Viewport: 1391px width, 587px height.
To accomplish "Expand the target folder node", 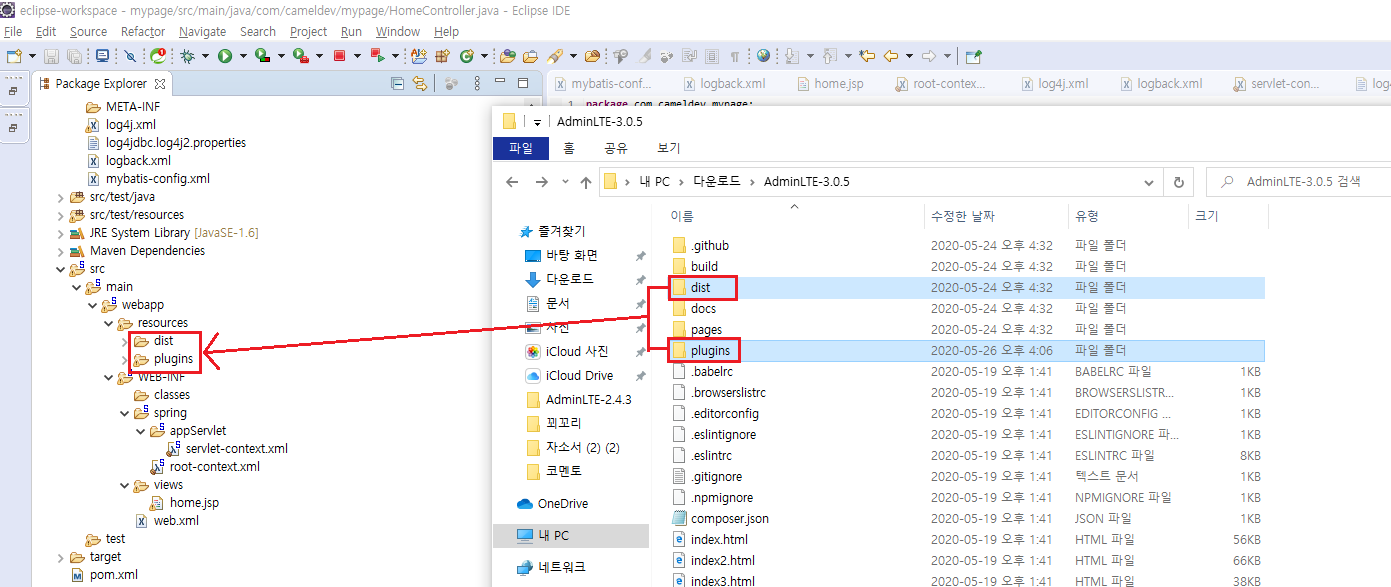I will (x=60, y=557).
